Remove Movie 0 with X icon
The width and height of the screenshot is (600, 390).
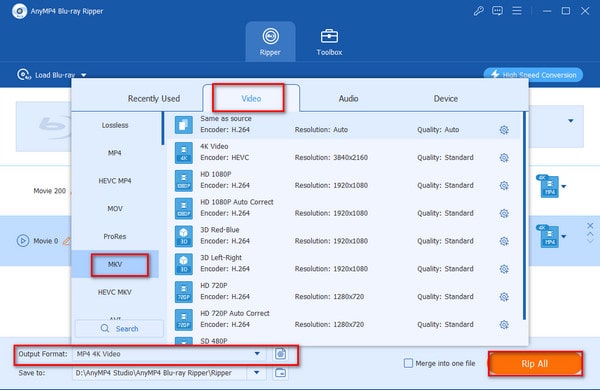click(x=590, y=226)
